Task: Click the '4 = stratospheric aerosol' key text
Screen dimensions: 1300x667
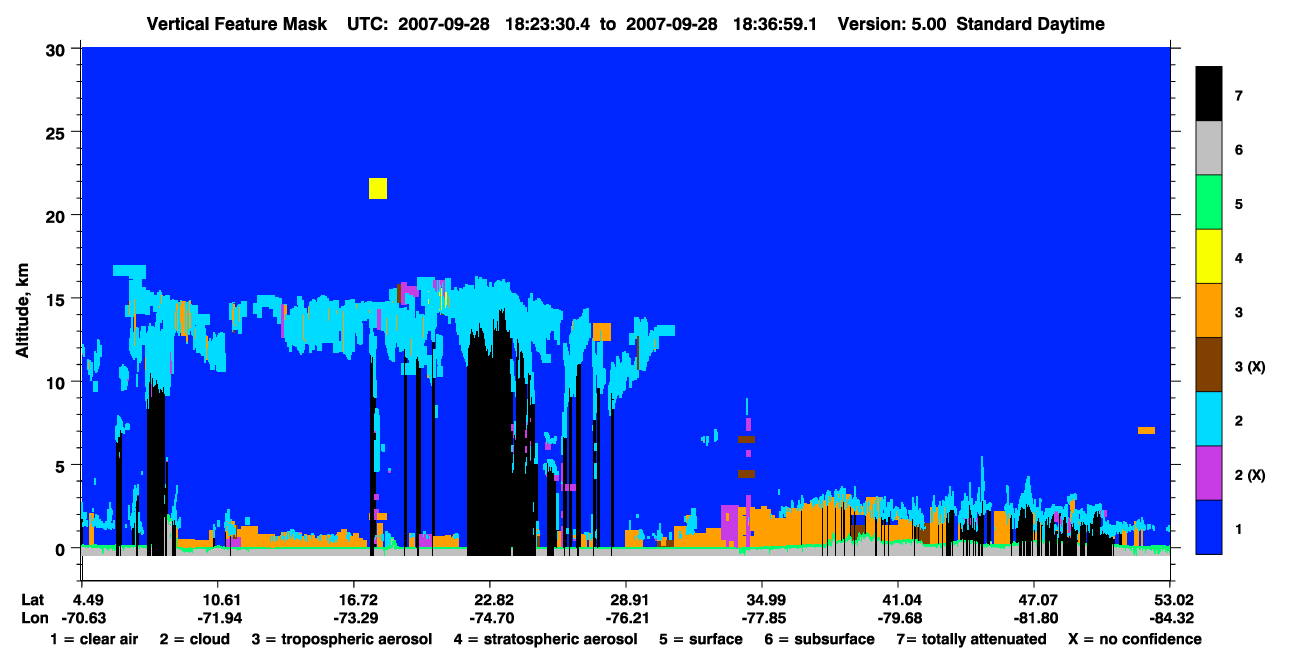Action: [545, 639]
